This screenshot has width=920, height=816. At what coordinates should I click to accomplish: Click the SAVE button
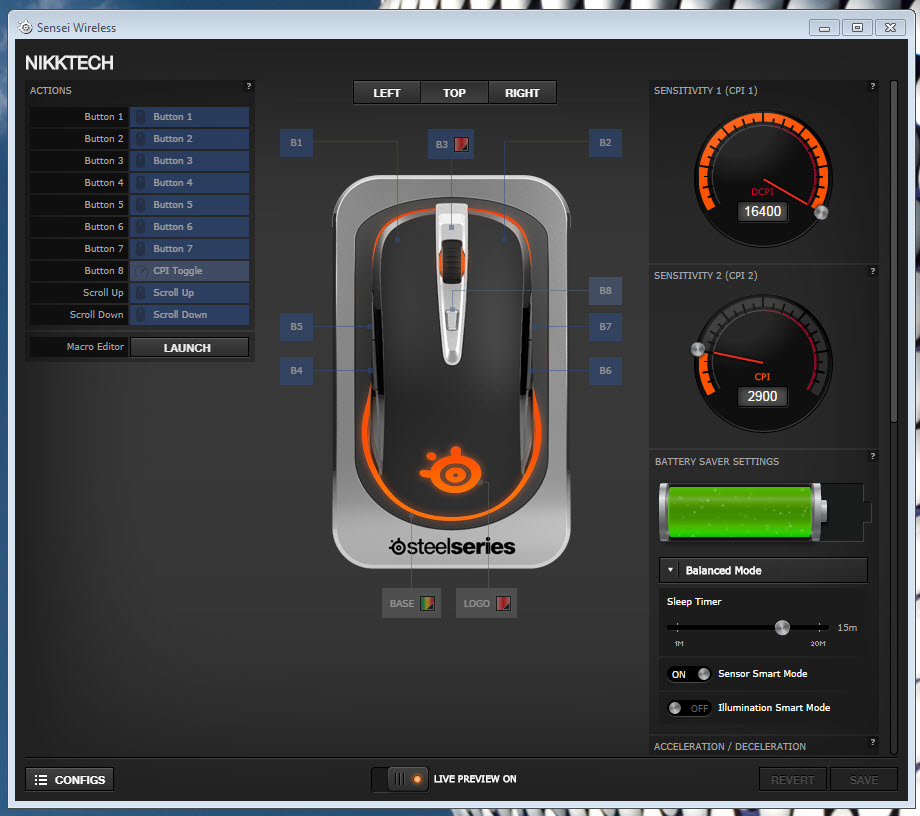pos(864,780)
